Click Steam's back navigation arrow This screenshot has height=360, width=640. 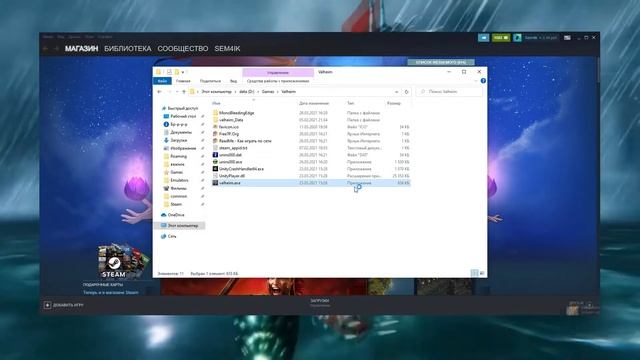coord(46,49)
